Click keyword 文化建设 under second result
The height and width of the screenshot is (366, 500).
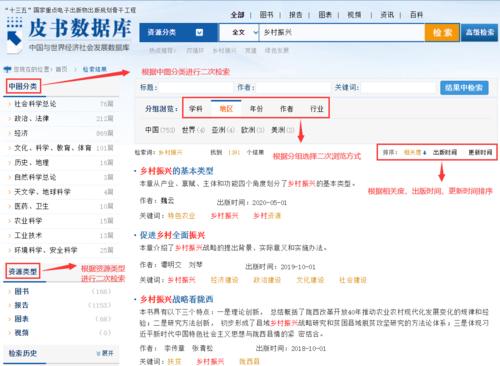[310, 280]
